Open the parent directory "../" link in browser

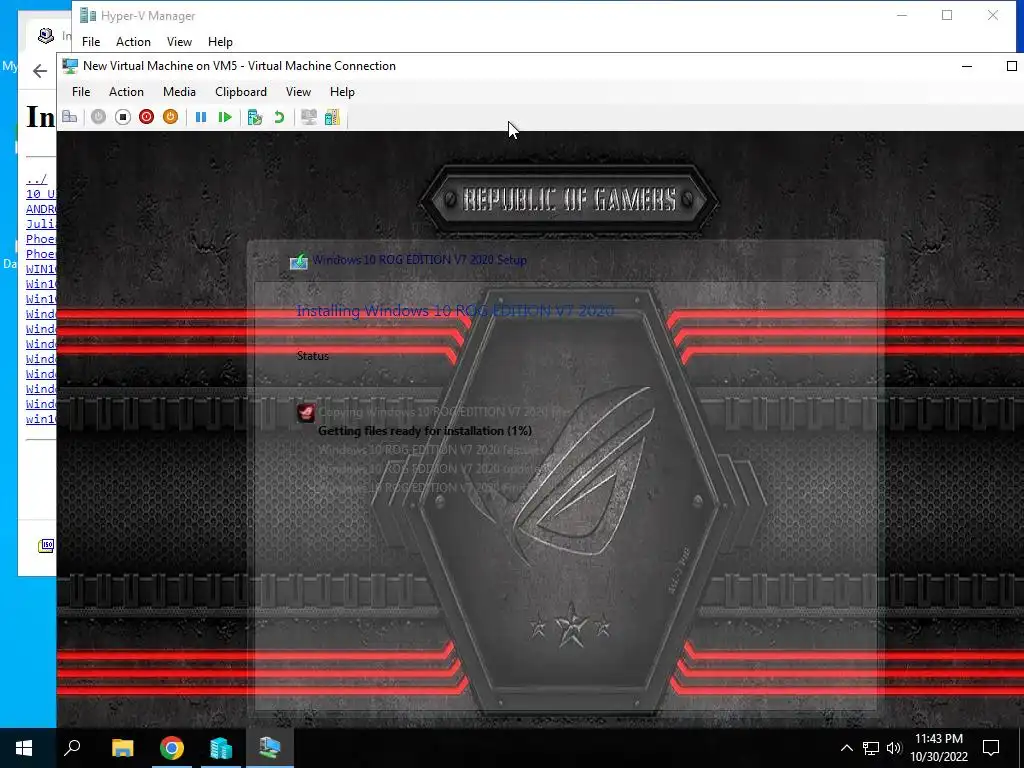tap(37, 179)
